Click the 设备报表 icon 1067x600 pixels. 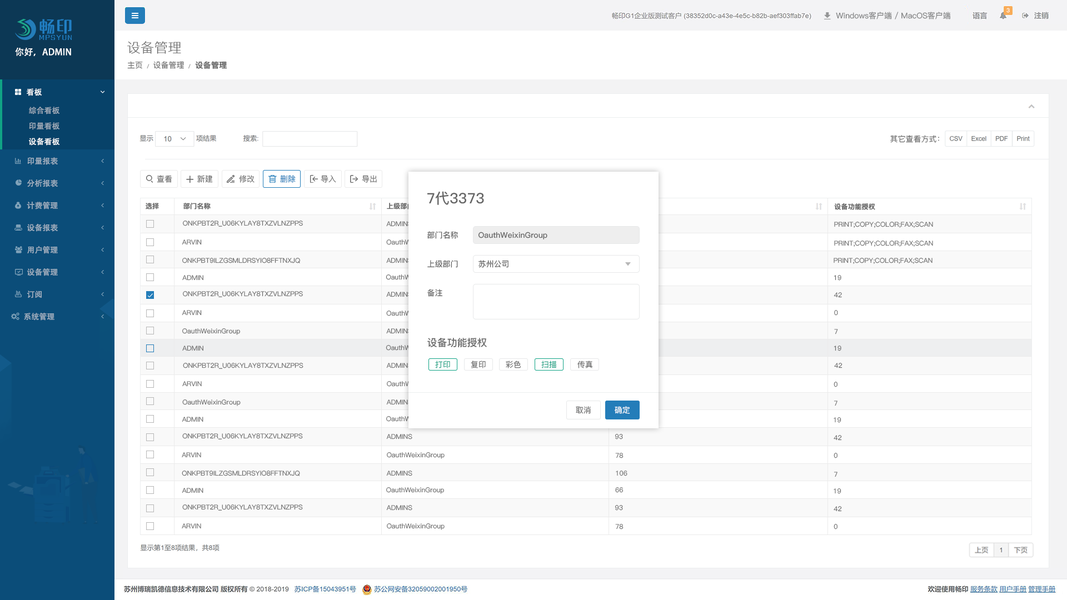point(18,228)
